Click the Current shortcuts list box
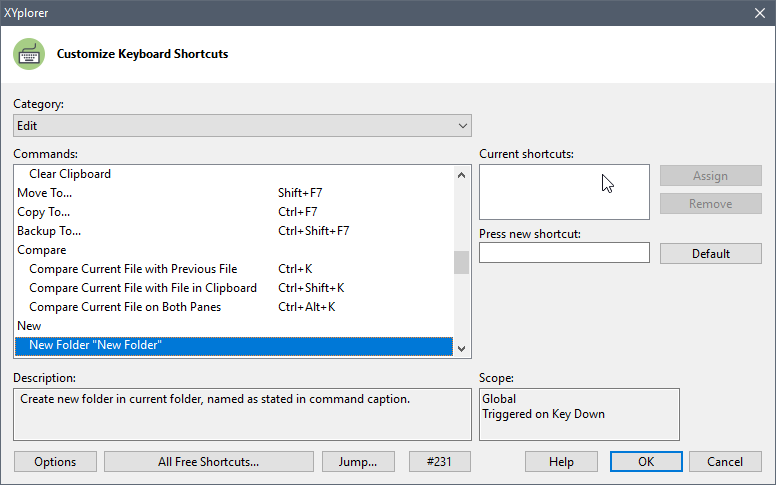 coord(564,192)
